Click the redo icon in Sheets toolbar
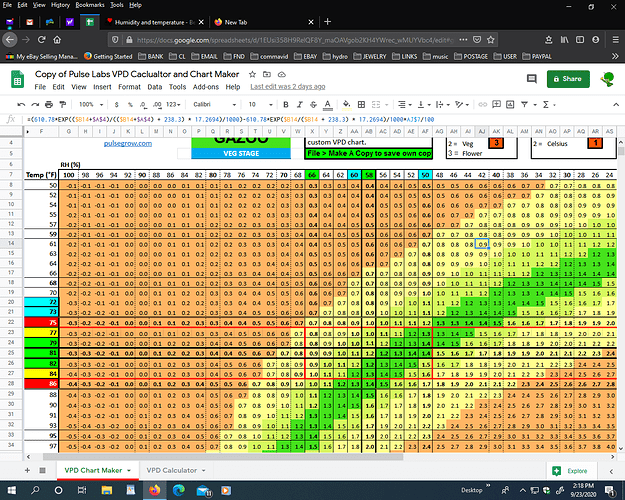Screen dimensions: 625x500 [35, 104]
